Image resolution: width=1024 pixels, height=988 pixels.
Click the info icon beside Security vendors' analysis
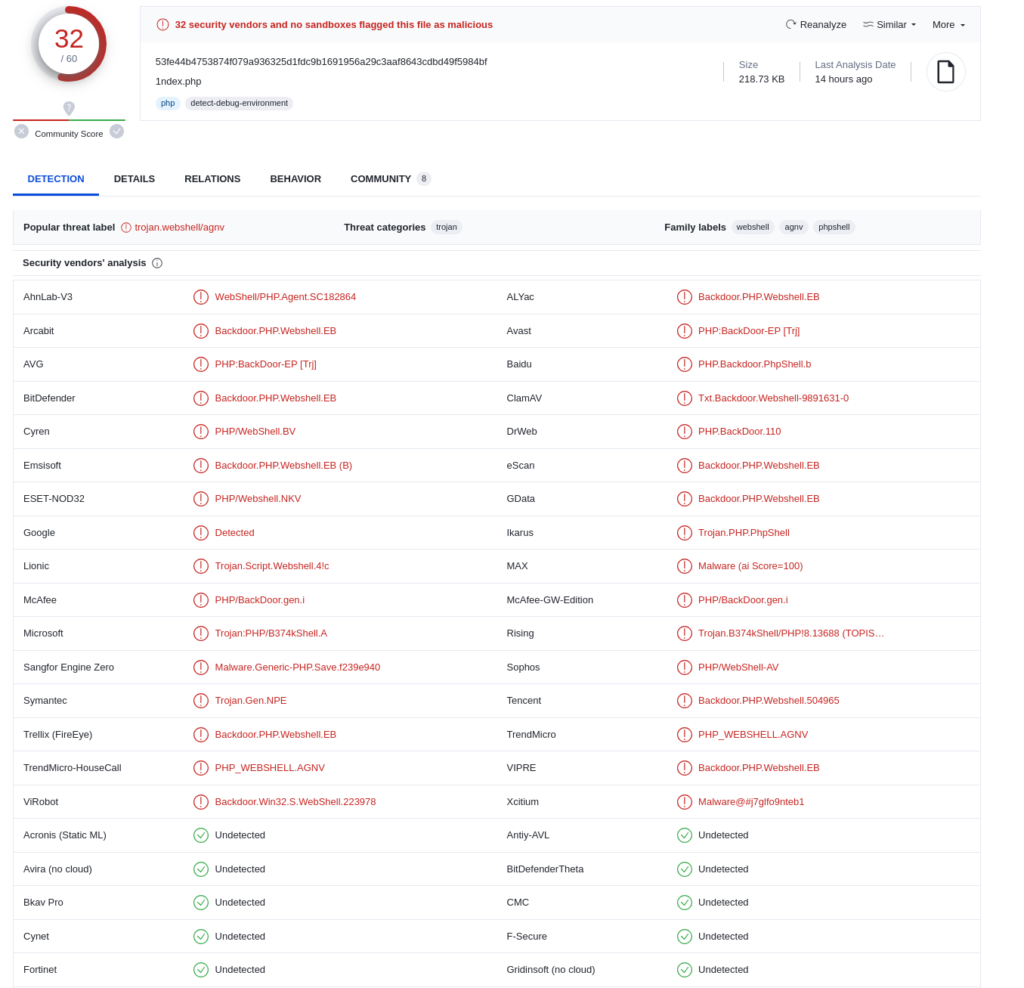pos(157,263)
